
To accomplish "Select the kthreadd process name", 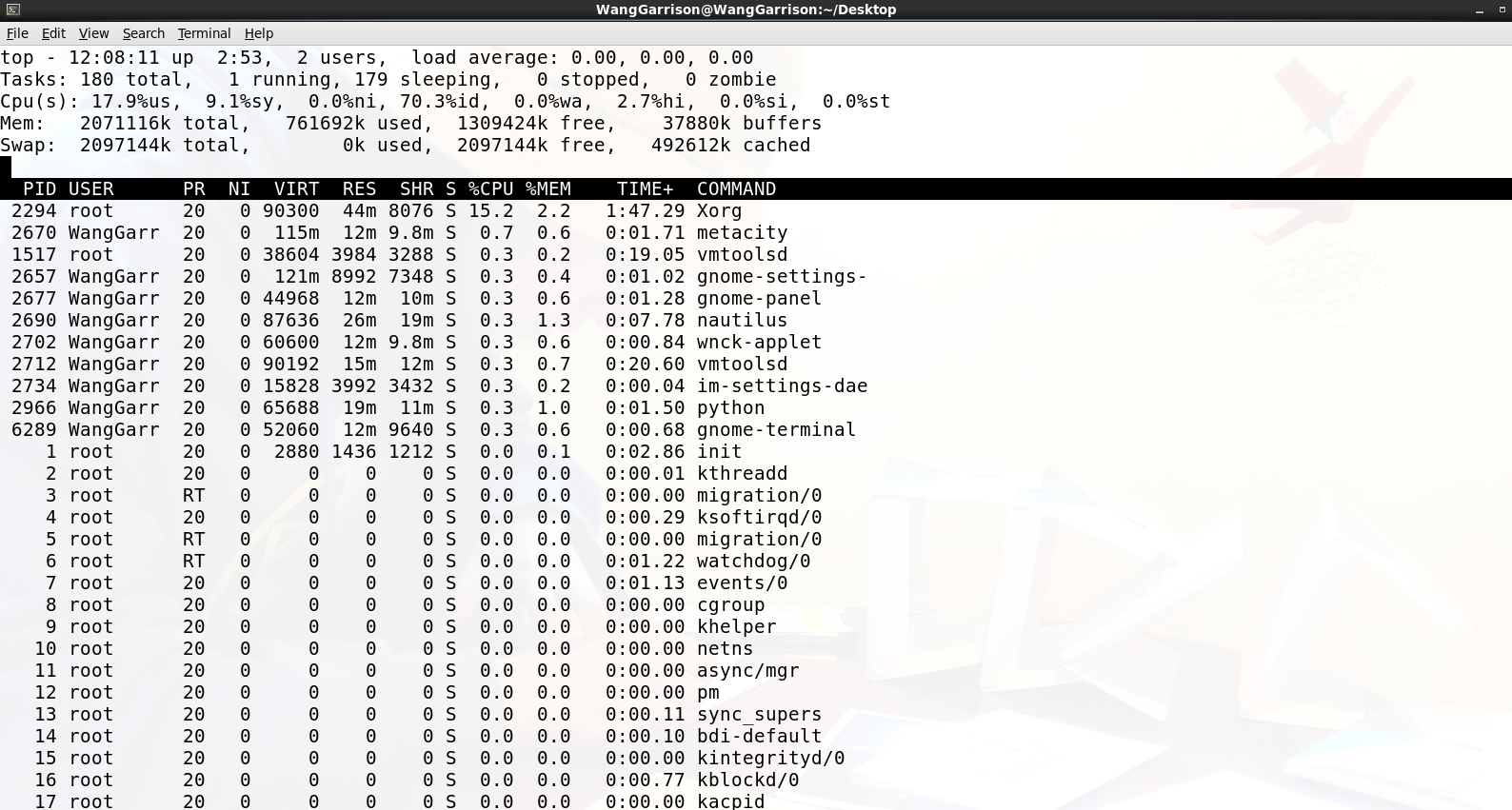I will (743, 474).
